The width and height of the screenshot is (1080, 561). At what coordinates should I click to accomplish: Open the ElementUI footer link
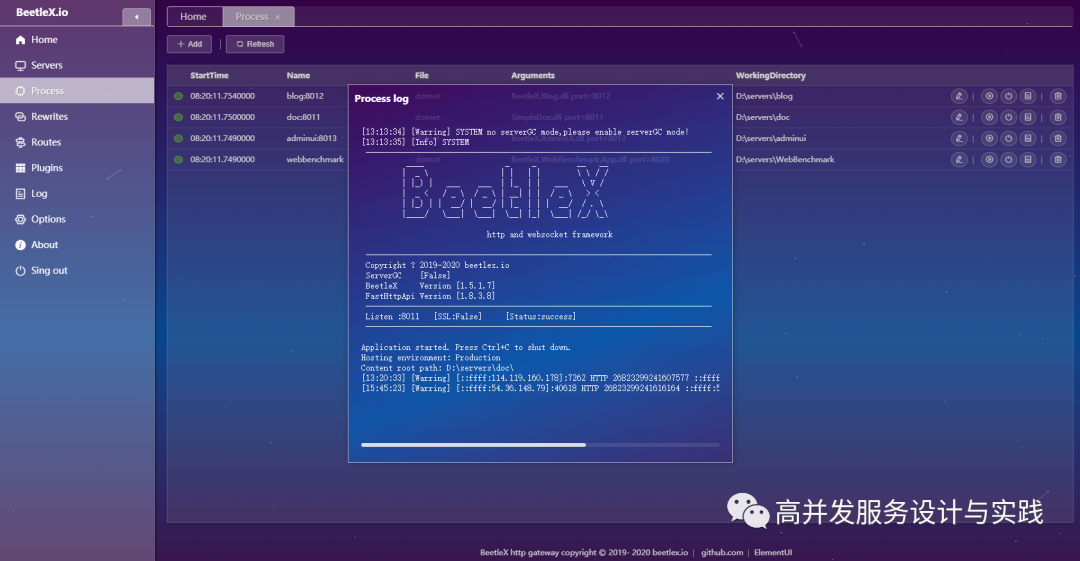click(x=773, y=552)
